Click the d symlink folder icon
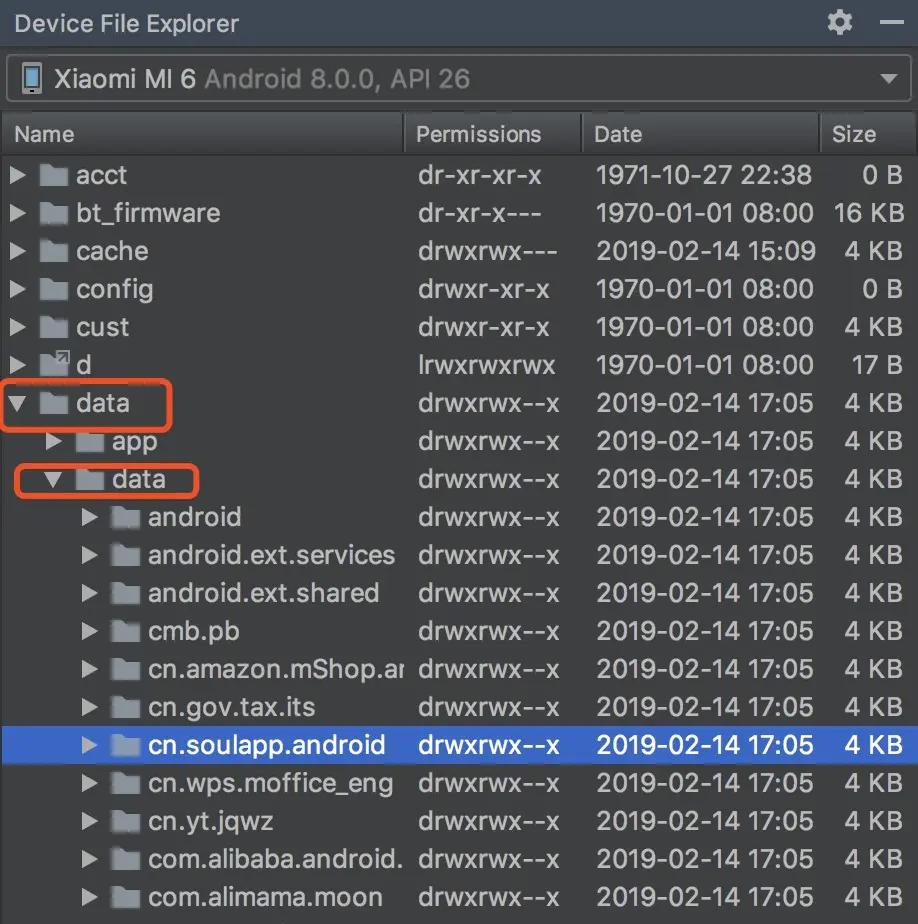The width and height of the screenshot is (918, 924). click(x=54, y=364)
